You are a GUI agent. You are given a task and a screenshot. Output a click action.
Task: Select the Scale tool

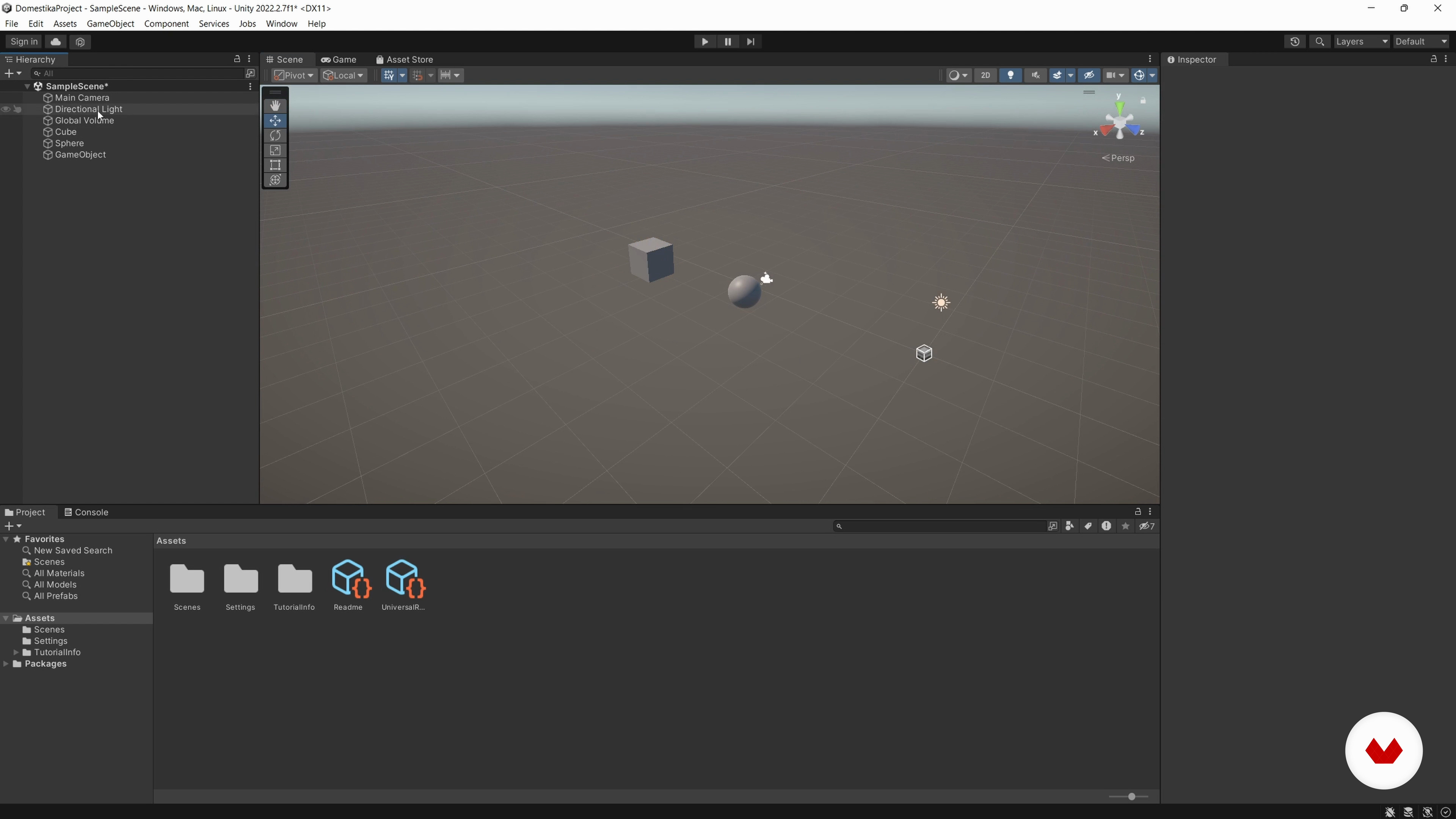pyautogui.click(x=275, y=151)
